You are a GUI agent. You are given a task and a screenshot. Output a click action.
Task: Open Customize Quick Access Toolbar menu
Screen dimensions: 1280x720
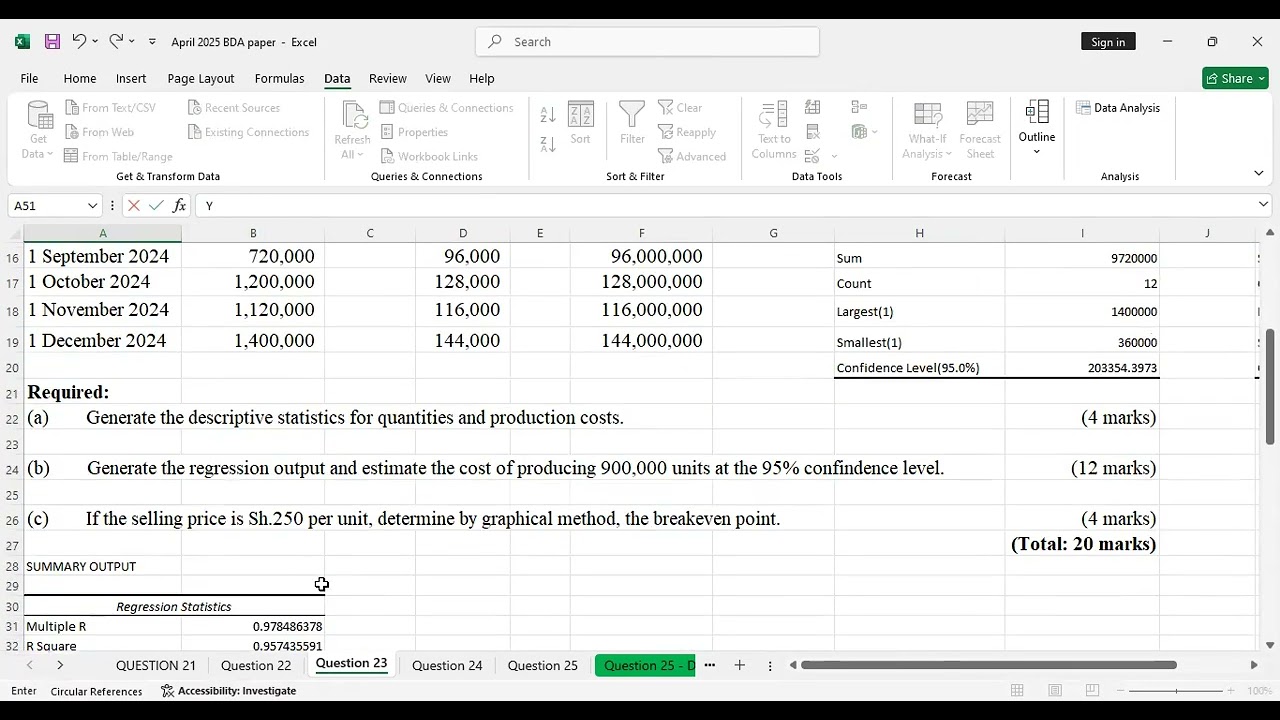(x=152, y=42)
